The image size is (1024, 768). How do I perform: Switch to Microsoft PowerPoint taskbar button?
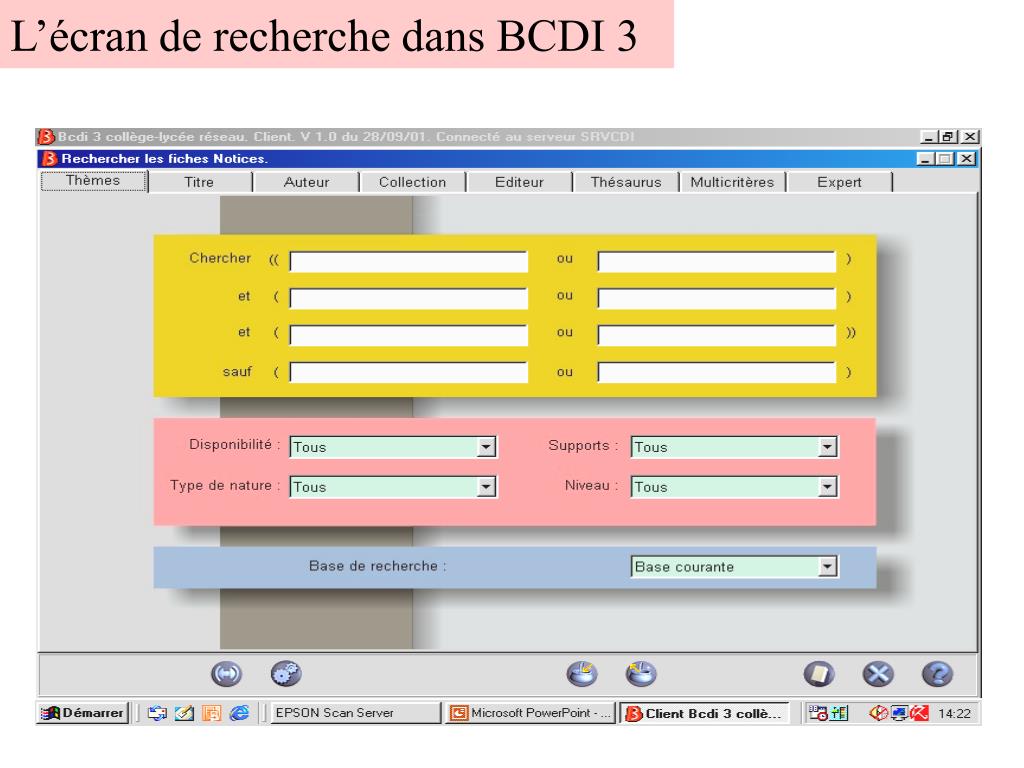[530, 712]
